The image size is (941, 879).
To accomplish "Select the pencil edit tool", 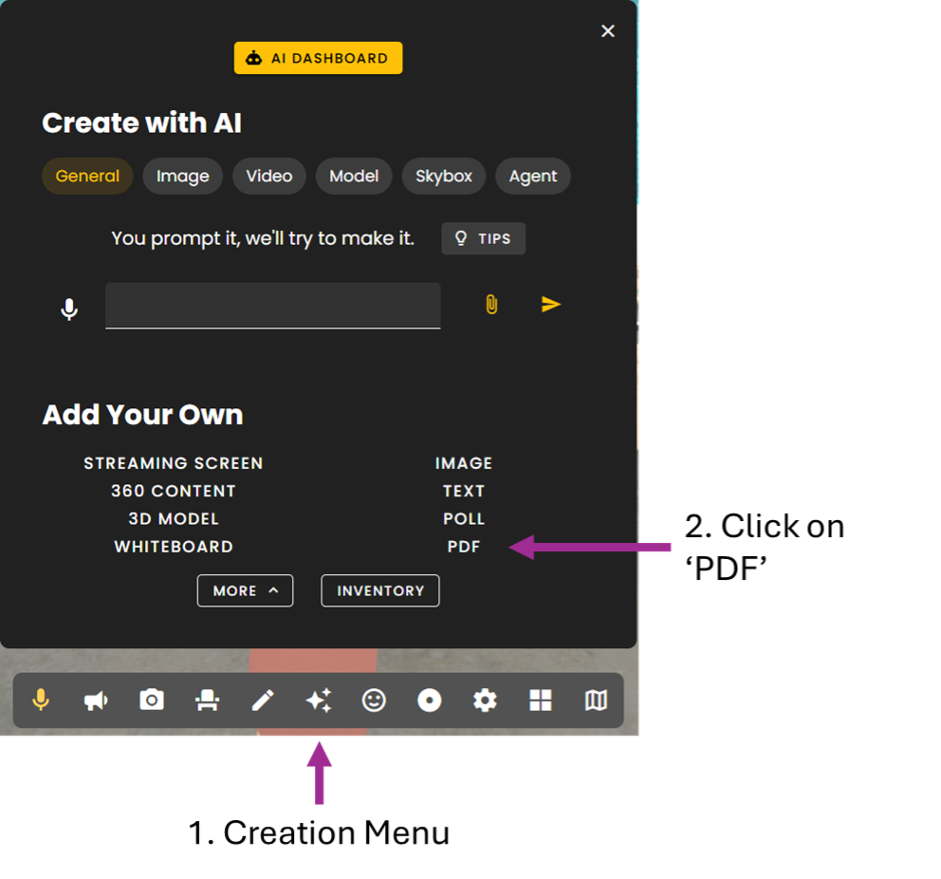I will tap(263, 700).
